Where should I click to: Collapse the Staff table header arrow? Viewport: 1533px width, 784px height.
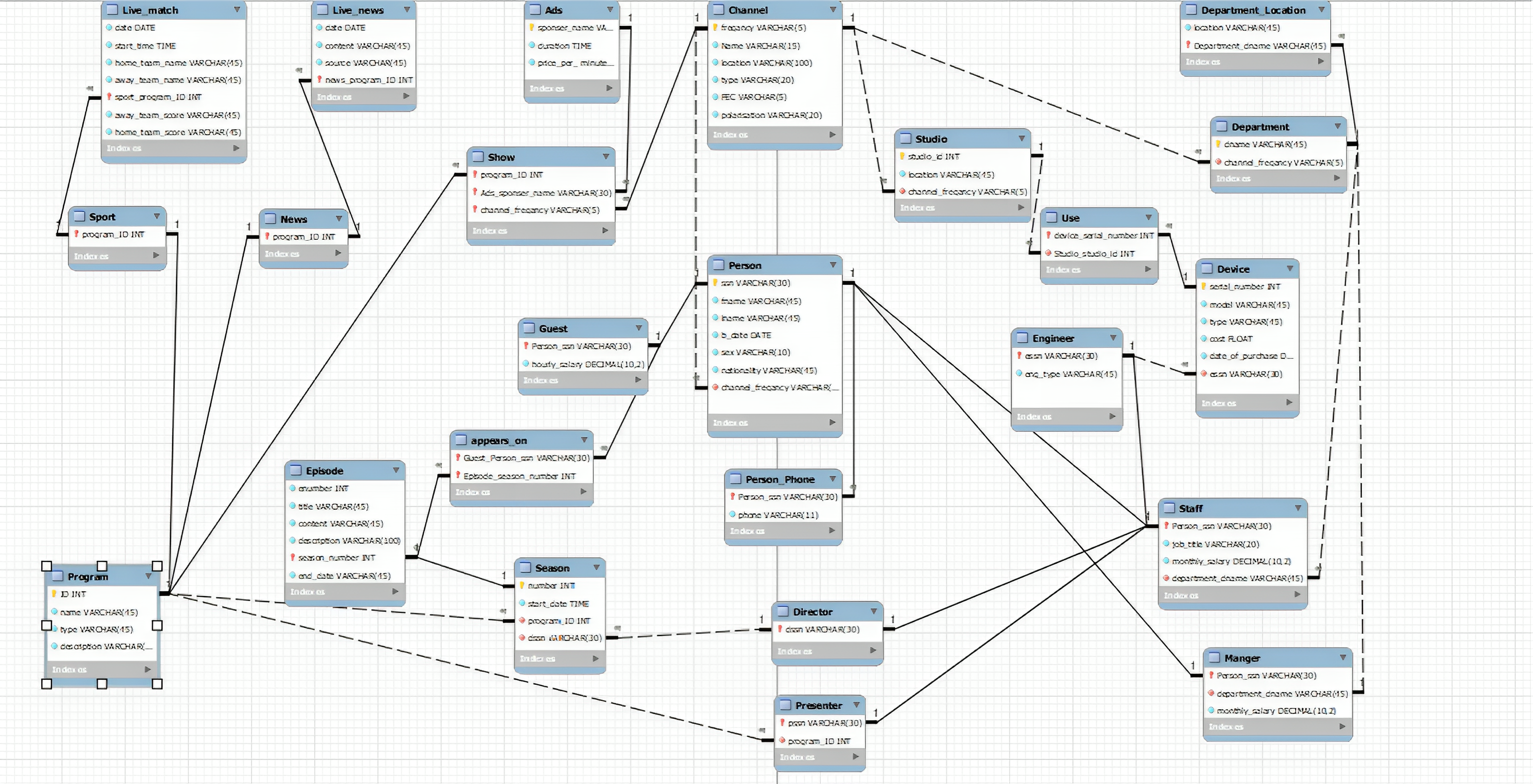1298,508
